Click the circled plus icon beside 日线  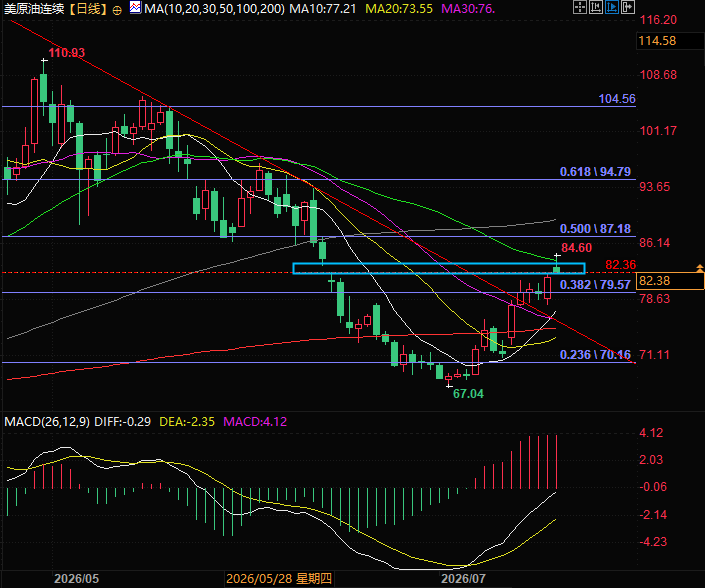[117, 10]
